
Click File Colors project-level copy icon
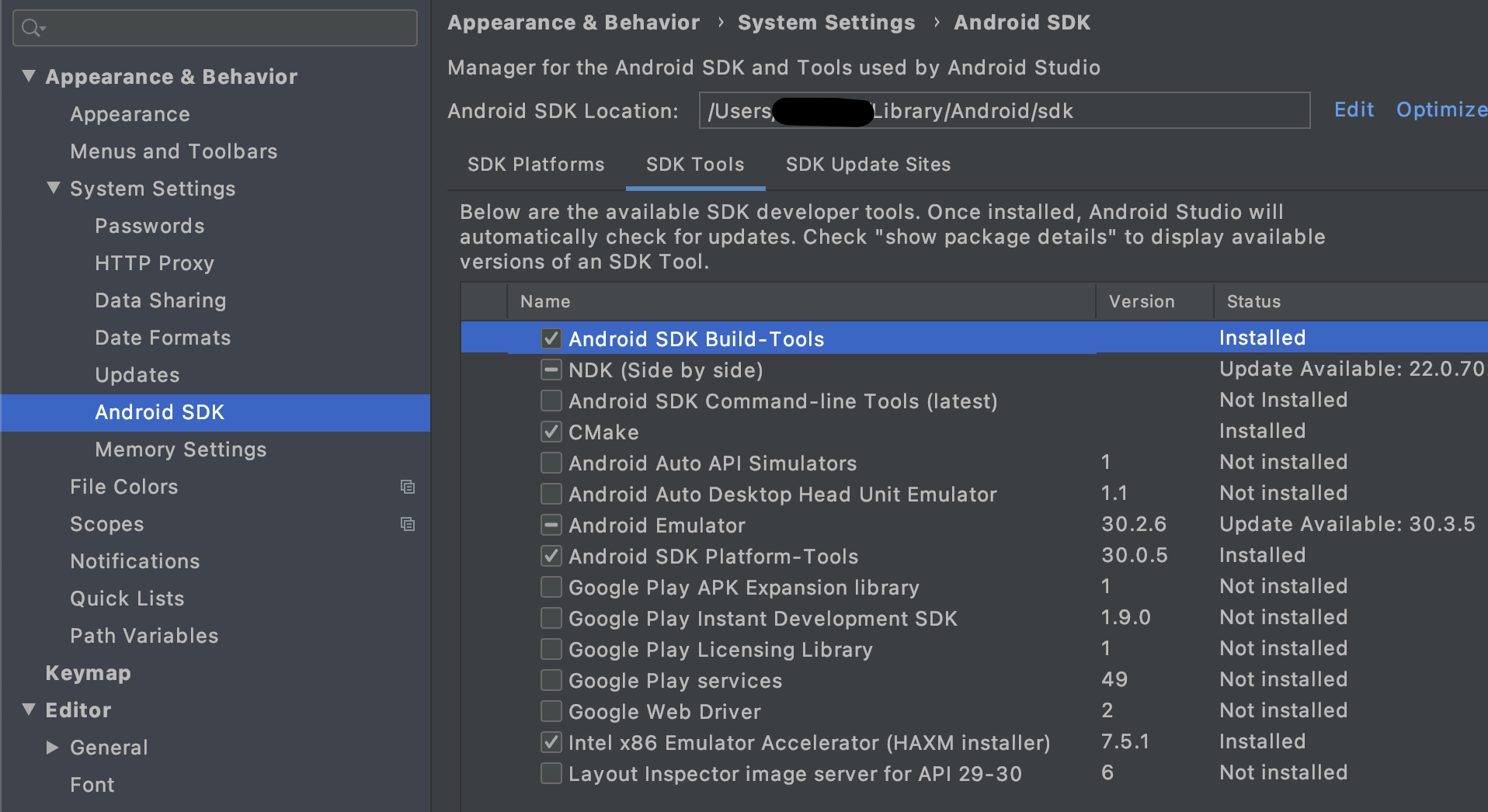(x=407, y=487)
